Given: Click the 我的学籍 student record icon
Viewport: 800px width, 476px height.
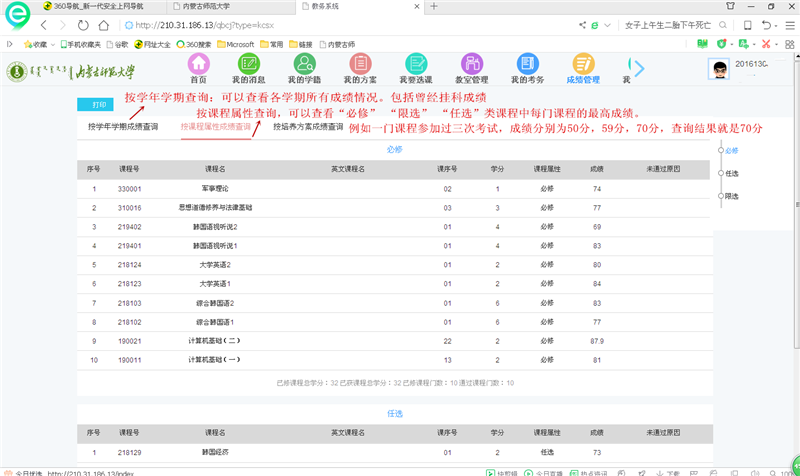Looking at the screenshot, I should tap(305, 66).
